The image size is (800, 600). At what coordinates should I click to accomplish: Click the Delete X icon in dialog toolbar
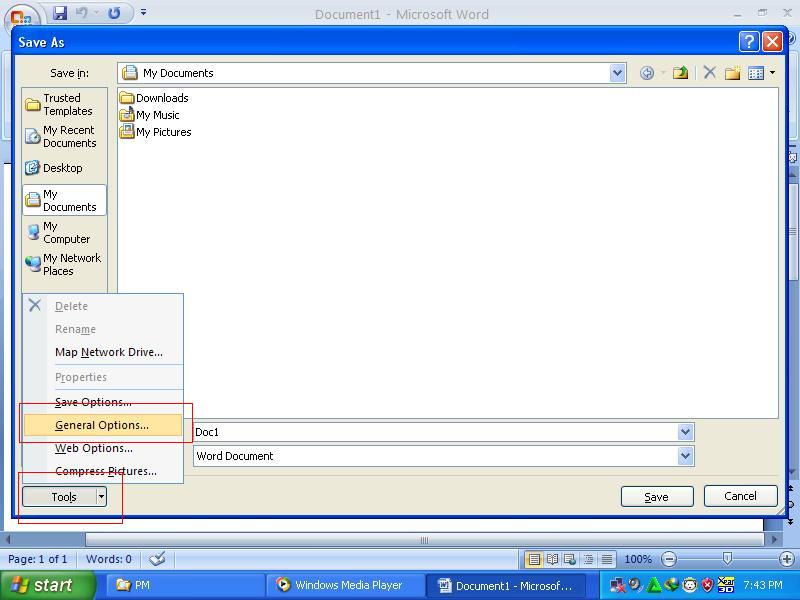coord(709,72)
